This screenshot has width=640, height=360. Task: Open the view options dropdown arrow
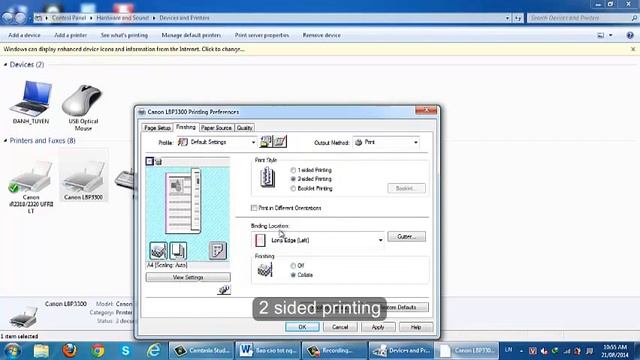point(611,35)
